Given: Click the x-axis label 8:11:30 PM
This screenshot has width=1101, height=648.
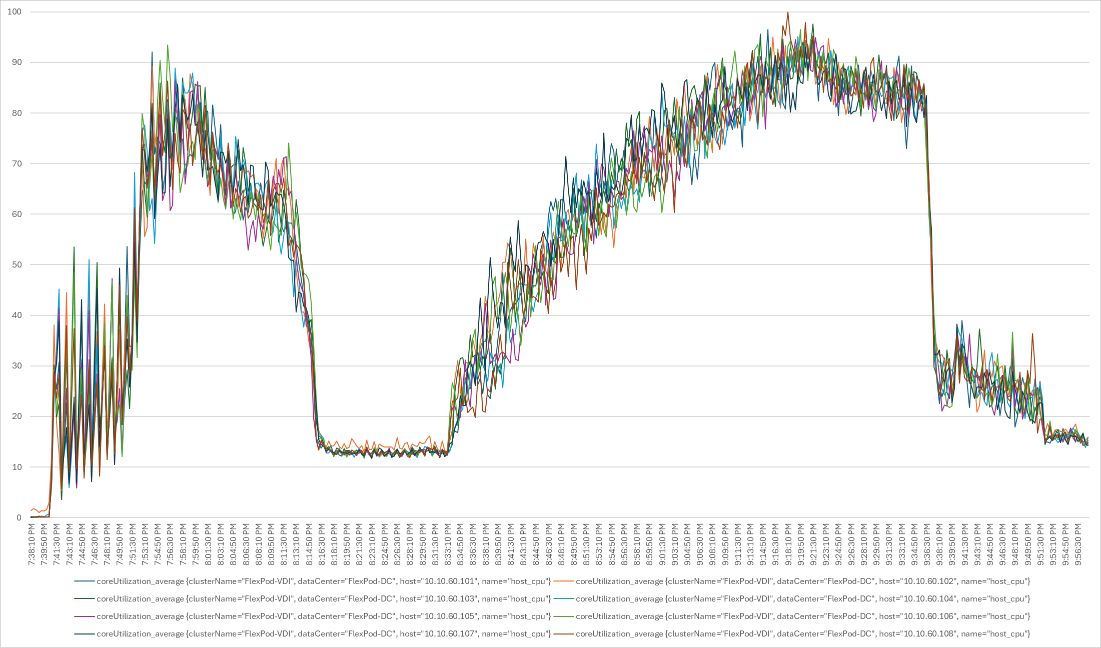Looking at the screenshot, I should point(284,542).
